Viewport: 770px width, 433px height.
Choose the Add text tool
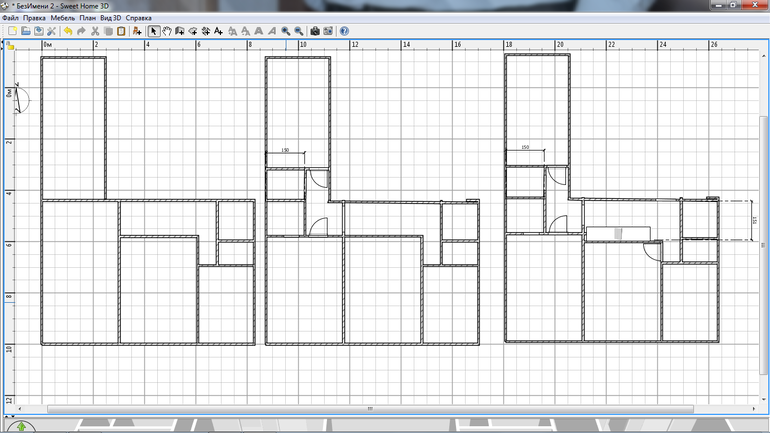[219, 31]
